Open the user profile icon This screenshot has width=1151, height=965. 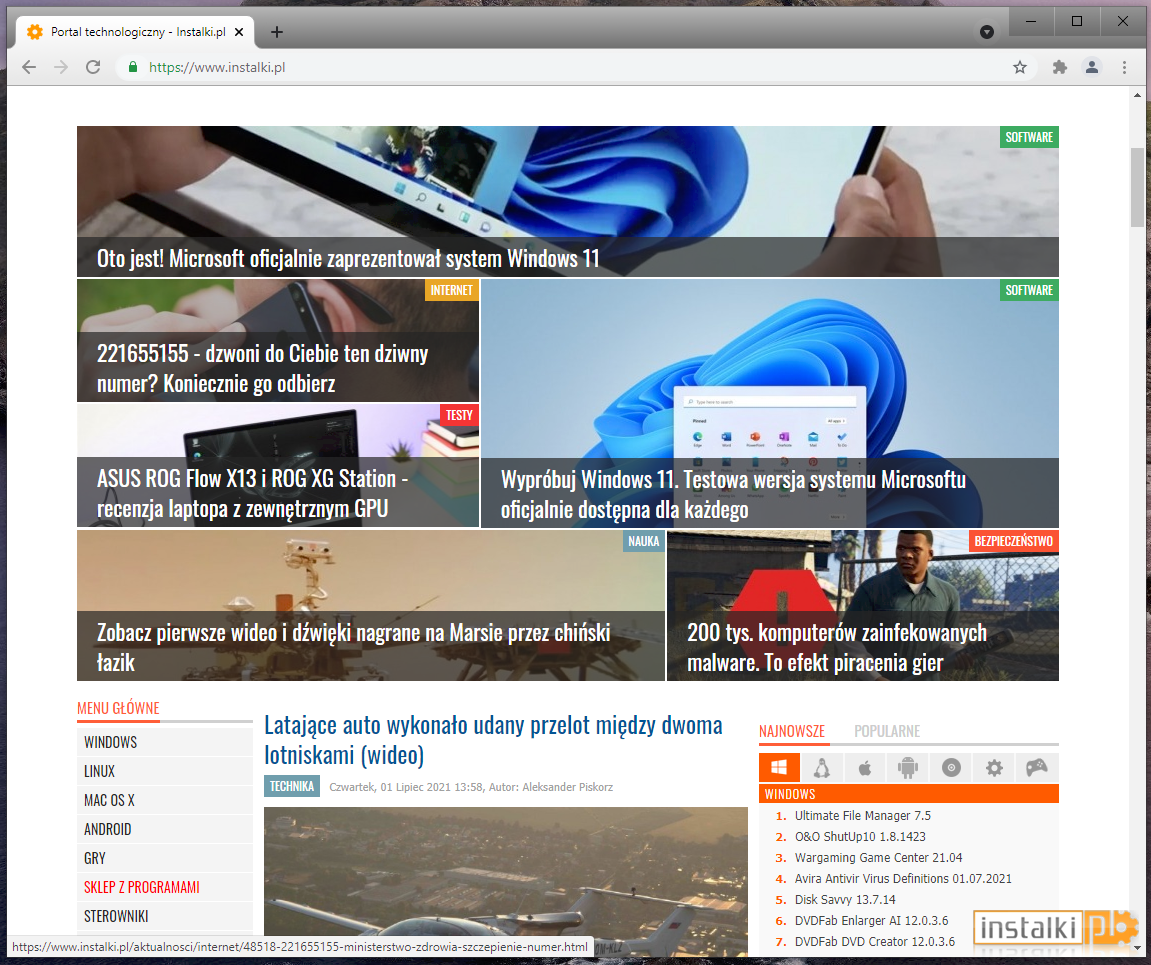(1092, 68)
